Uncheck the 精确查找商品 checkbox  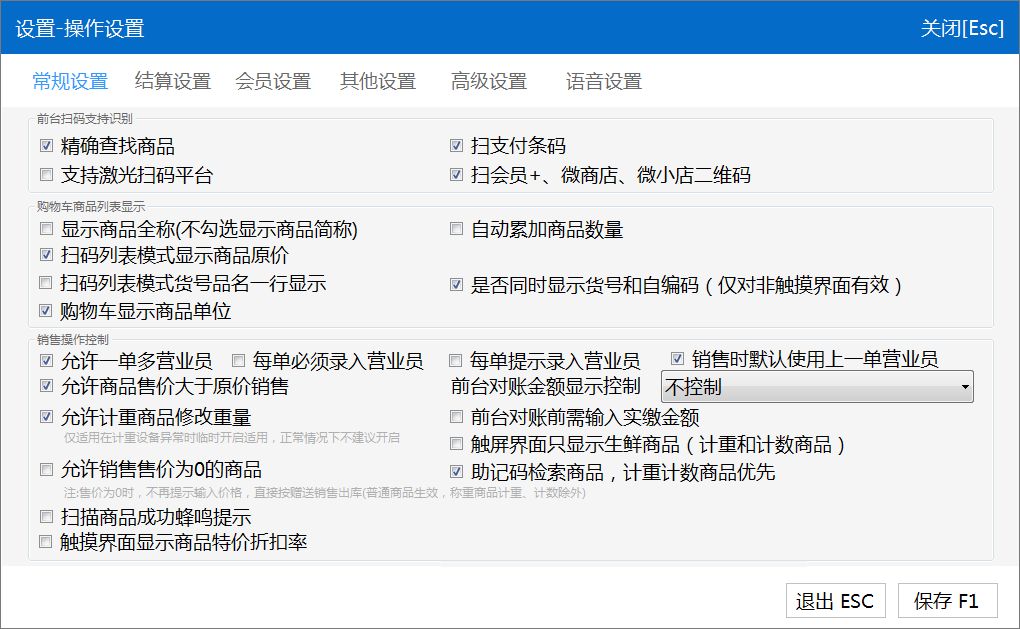(x=46, y=147)
